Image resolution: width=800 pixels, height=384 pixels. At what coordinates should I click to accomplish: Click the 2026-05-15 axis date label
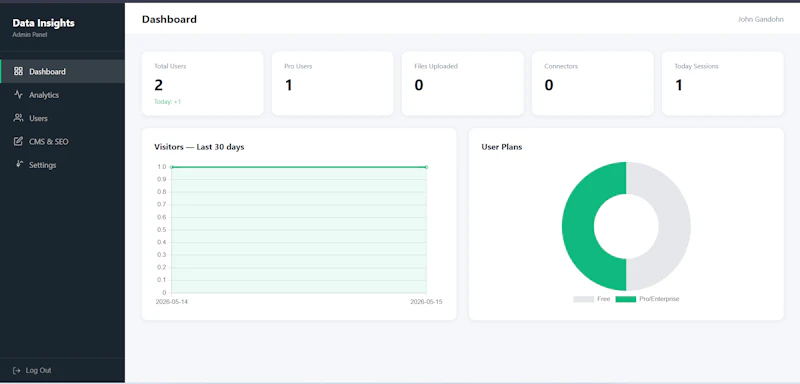click(427, 302)
